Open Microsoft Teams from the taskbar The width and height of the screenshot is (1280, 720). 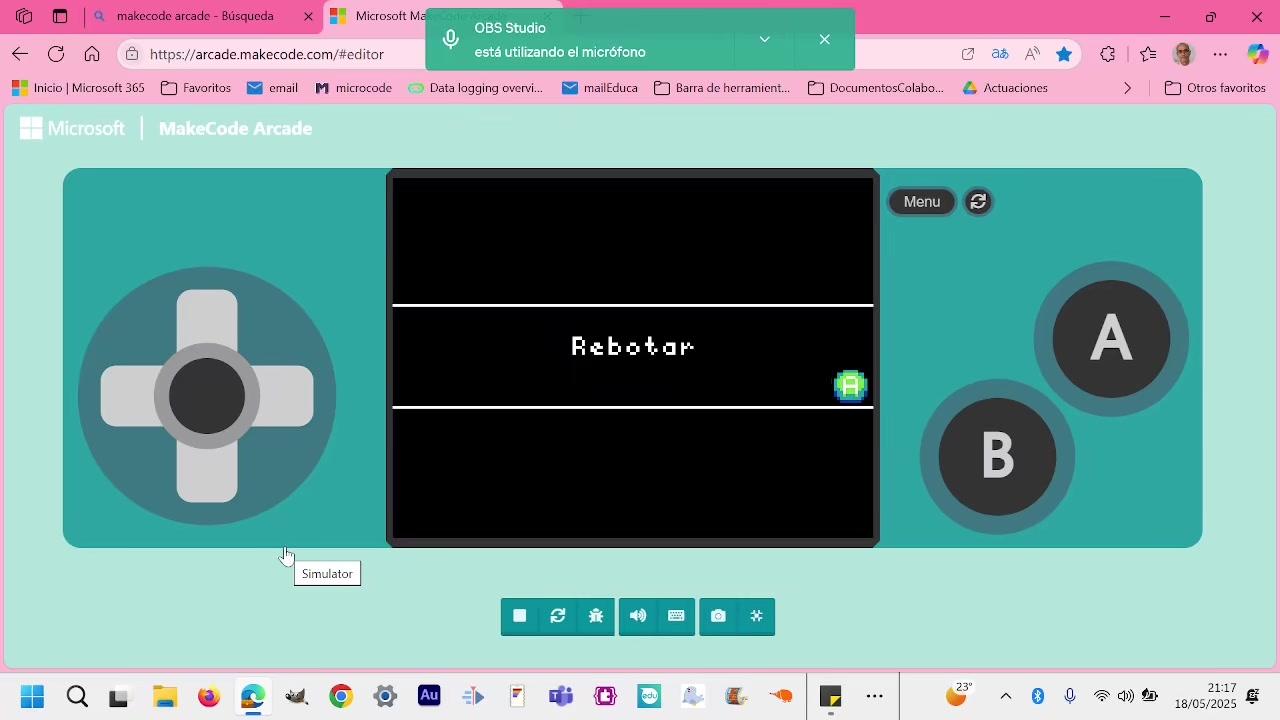point(561,696)
